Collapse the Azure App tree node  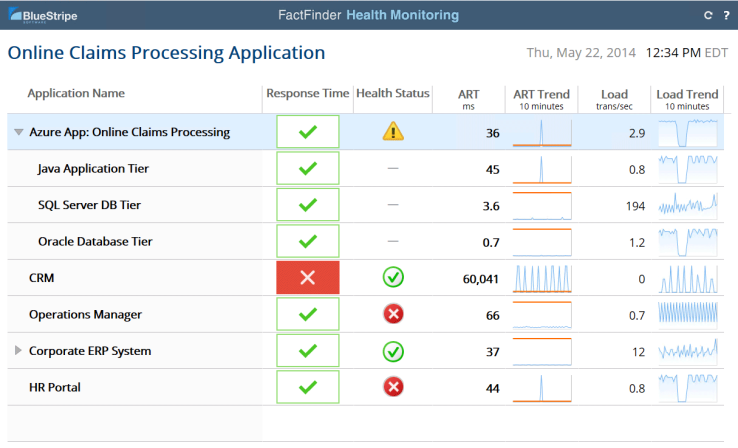pos(19,132)
